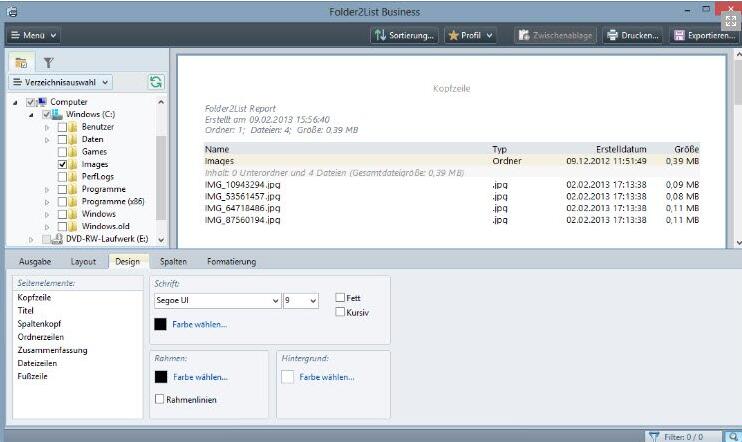This screenshot has height=442, width=742.
Task: Uncheck the Images folder checkbox
Action: click(x=62, y=164)
